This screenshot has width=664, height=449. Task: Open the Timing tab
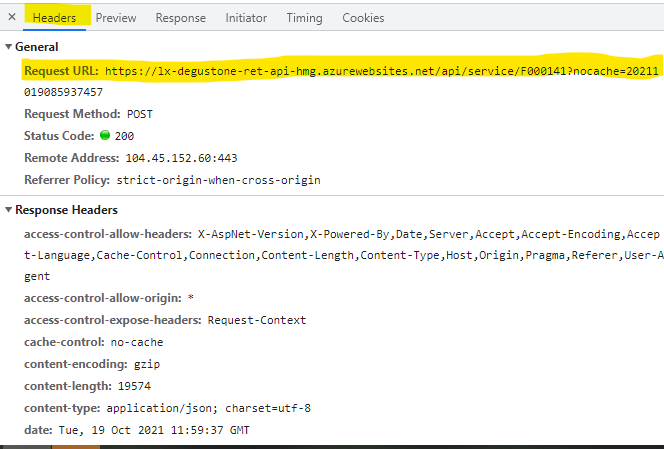(x=304, y=18)
